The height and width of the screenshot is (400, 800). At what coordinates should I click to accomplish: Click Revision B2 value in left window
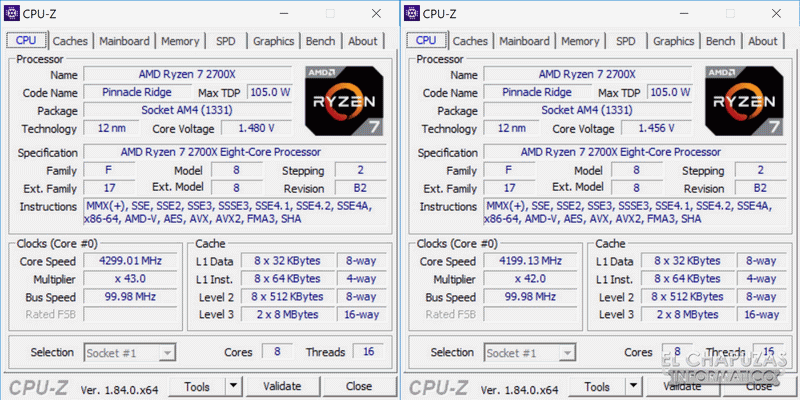[x=360, y=188]
